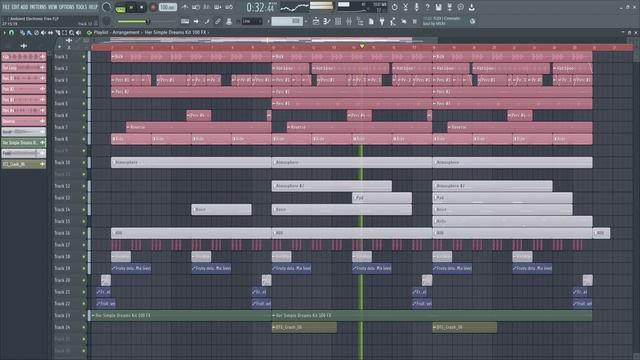
Task: Mute Track 10 with its green dot
Action: click(84, 162)
